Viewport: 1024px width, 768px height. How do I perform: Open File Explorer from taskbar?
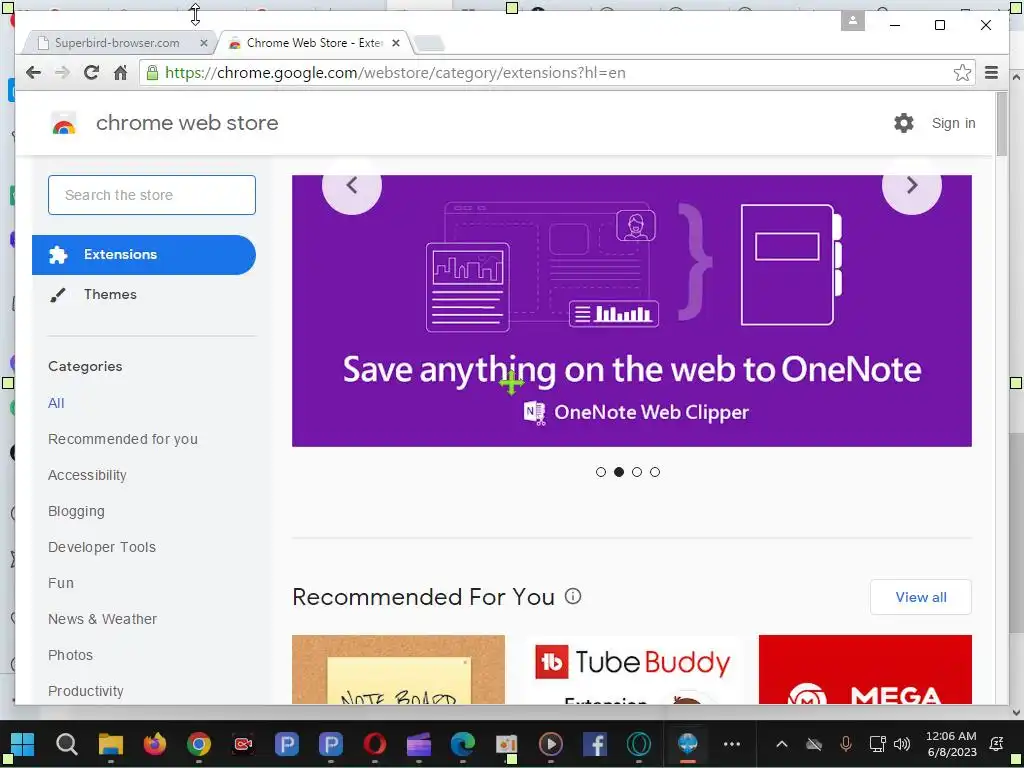pos(110,744)
